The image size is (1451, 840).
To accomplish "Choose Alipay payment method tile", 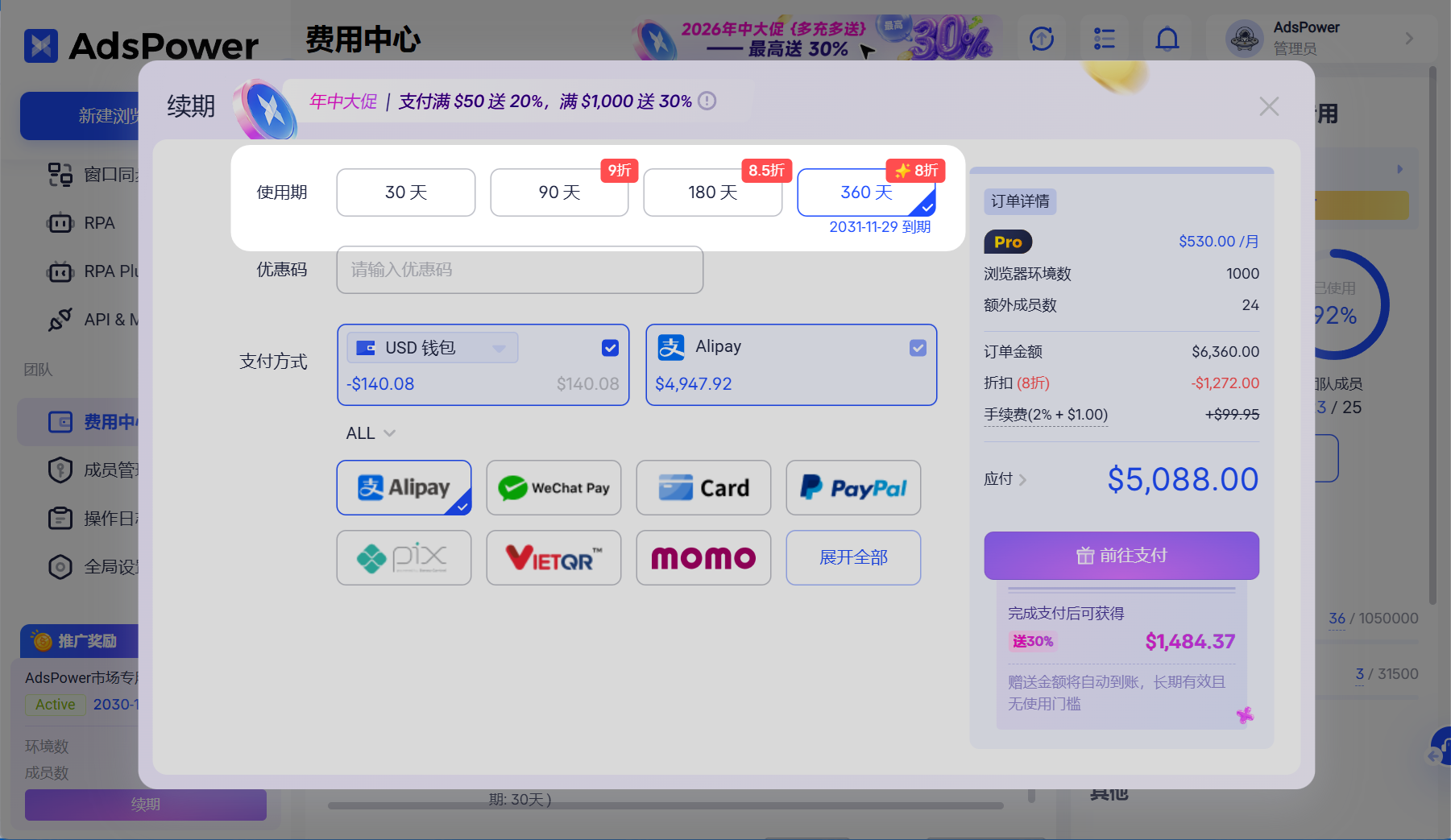I will coord(404,487).
